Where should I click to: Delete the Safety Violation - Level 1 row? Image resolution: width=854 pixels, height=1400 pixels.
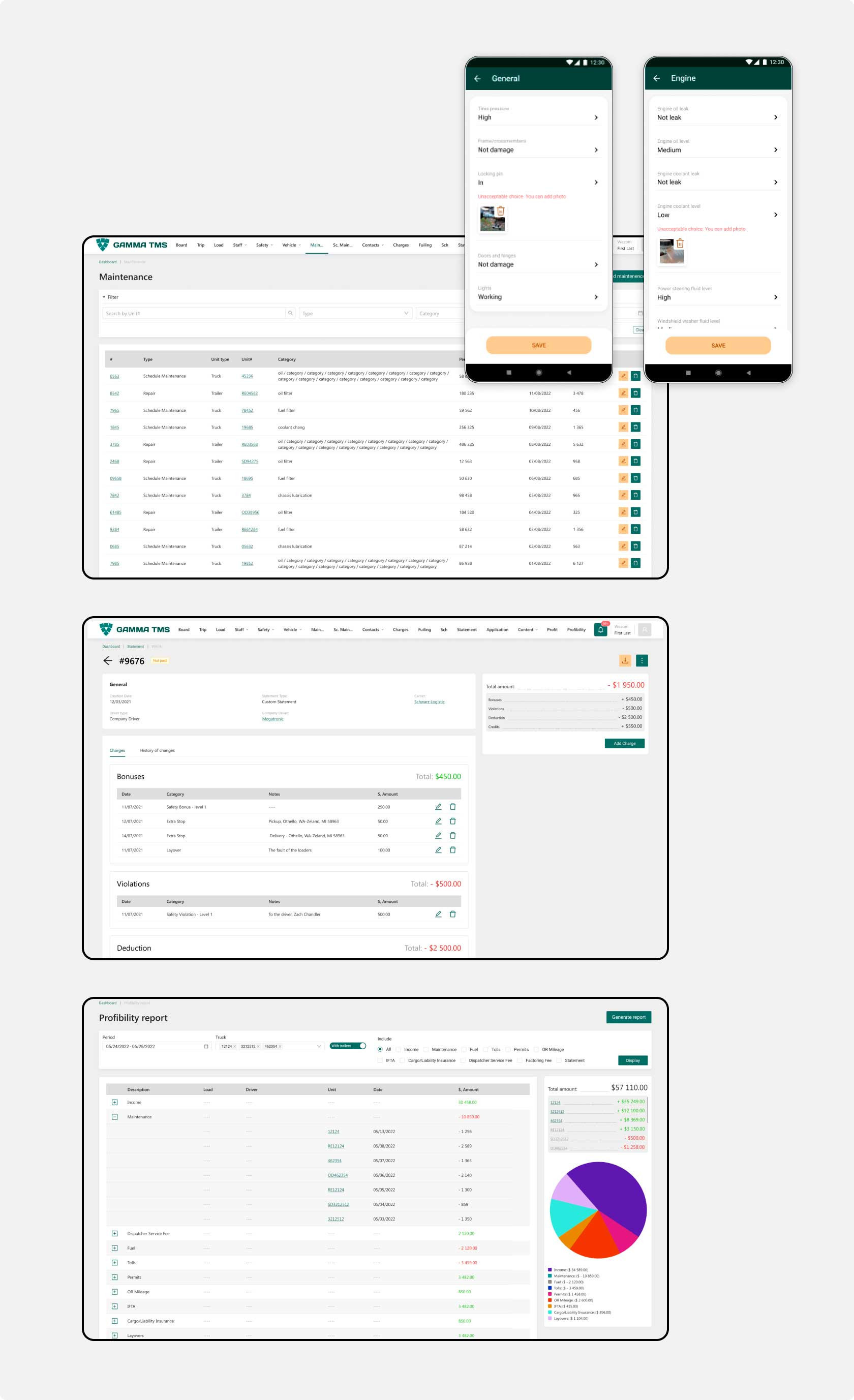[453, 914]
